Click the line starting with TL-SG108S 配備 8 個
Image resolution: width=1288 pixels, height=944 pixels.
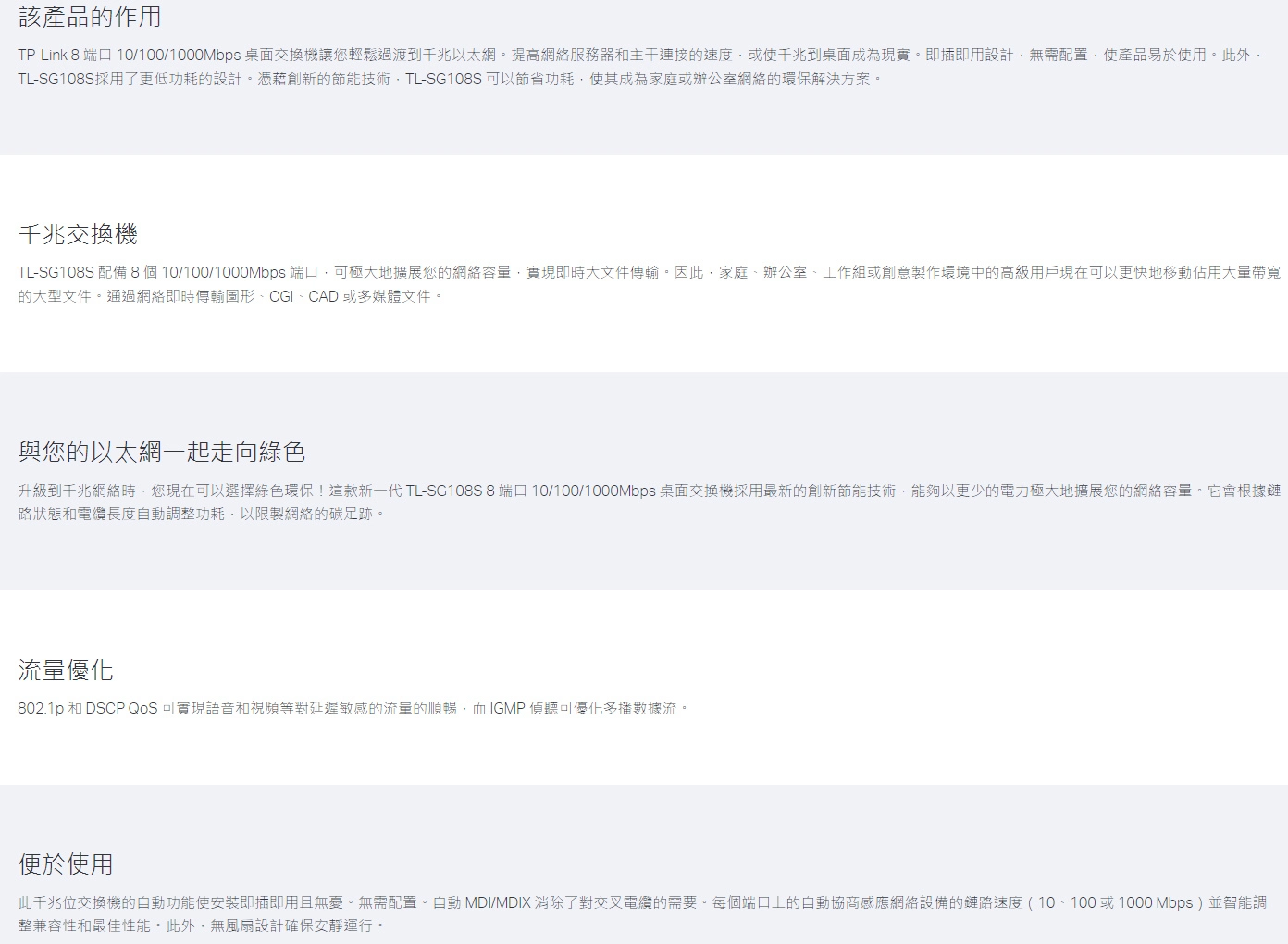648,272
